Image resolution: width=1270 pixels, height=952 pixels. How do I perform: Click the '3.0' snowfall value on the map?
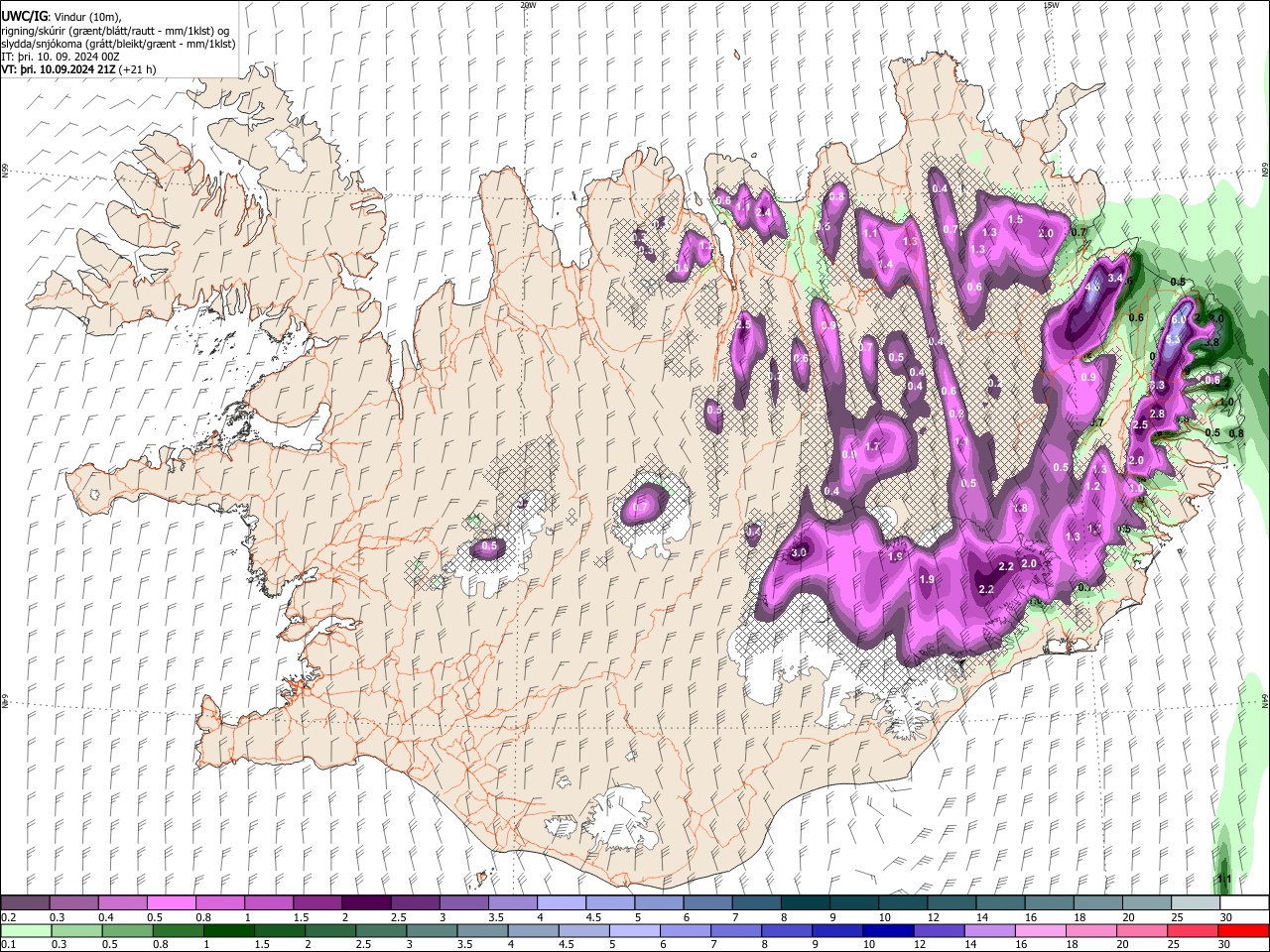799,552
